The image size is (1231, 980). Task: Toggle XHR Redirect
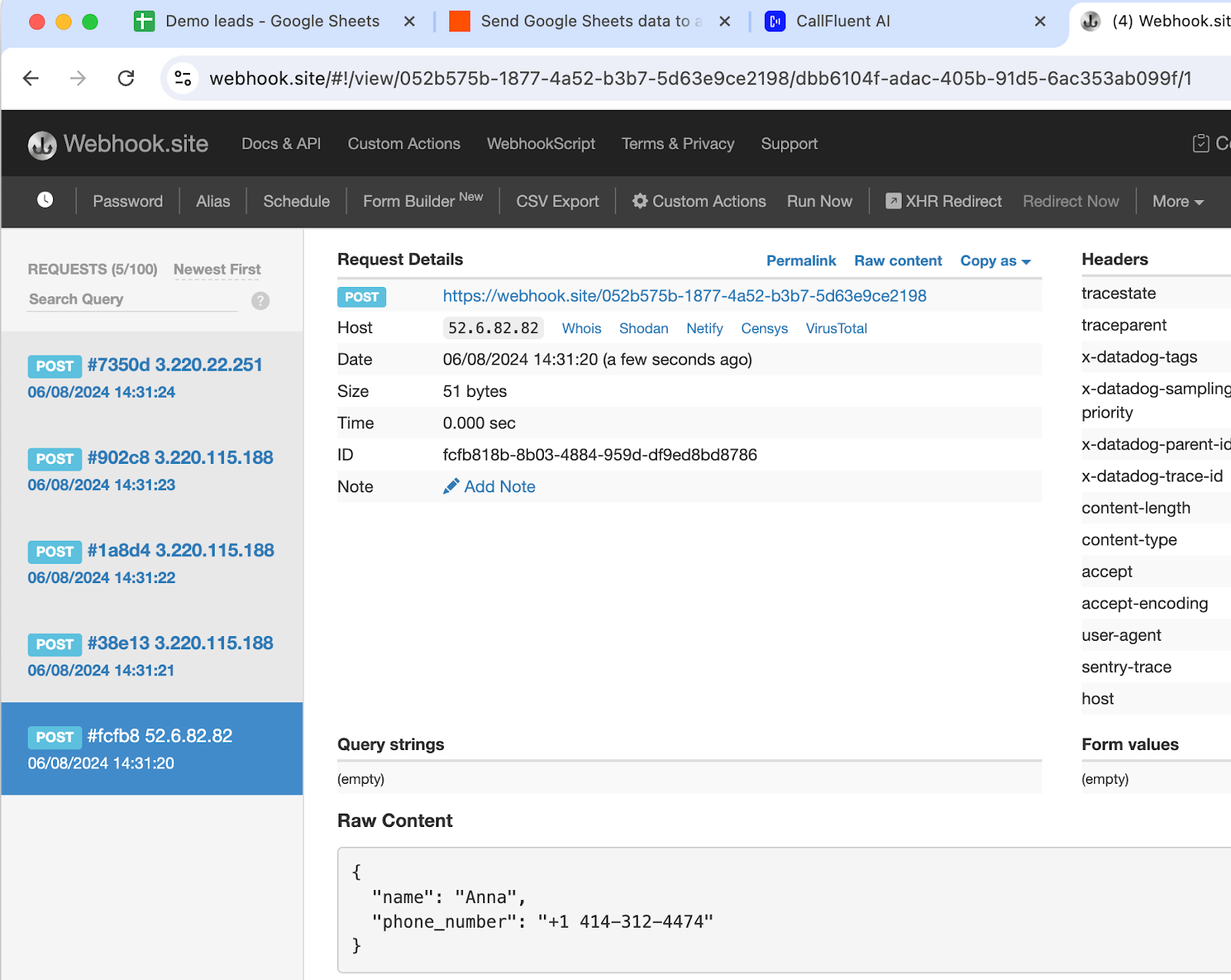pyautogui.click(x=944, y=201)
